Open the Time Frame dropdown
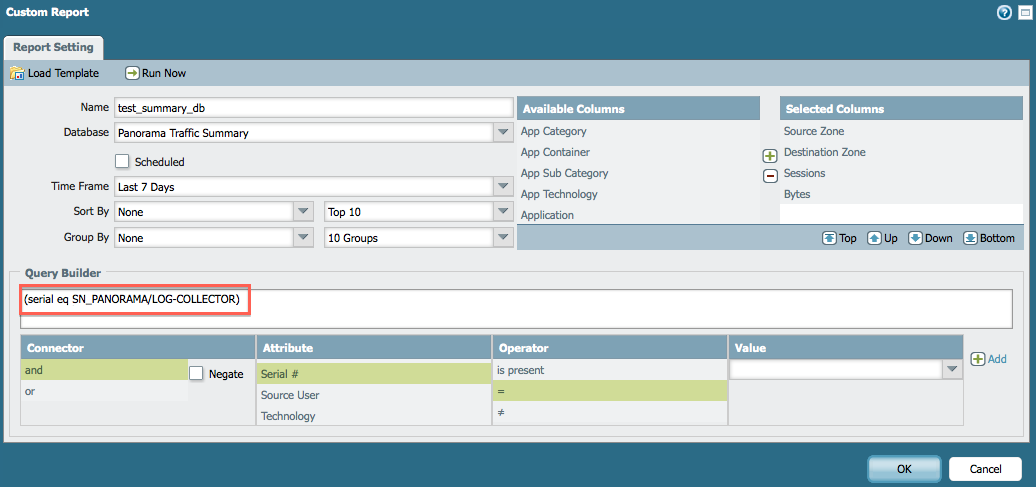1036x487 pixels. pyautogui.click(x=502, y=186)
